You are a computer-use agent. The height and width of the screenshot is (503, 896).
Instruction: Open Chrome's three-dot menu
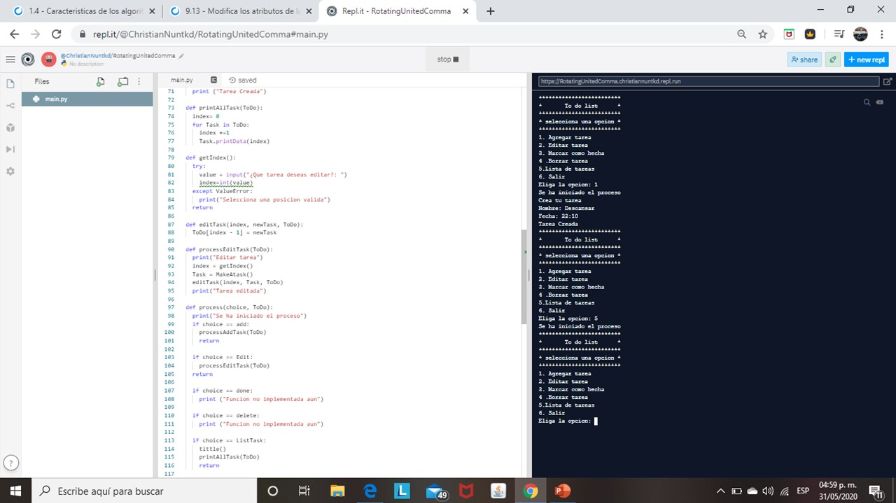point(883,34)
